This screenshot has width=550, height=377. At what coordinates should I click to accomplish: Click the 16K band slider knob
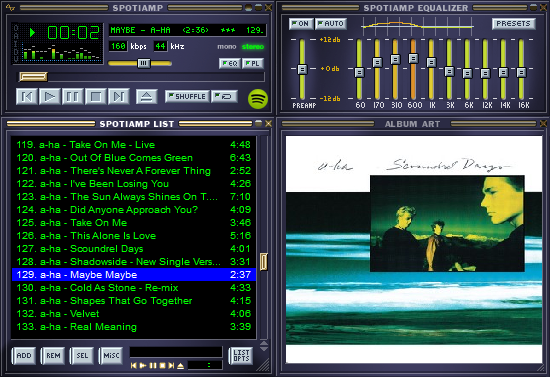522,72
